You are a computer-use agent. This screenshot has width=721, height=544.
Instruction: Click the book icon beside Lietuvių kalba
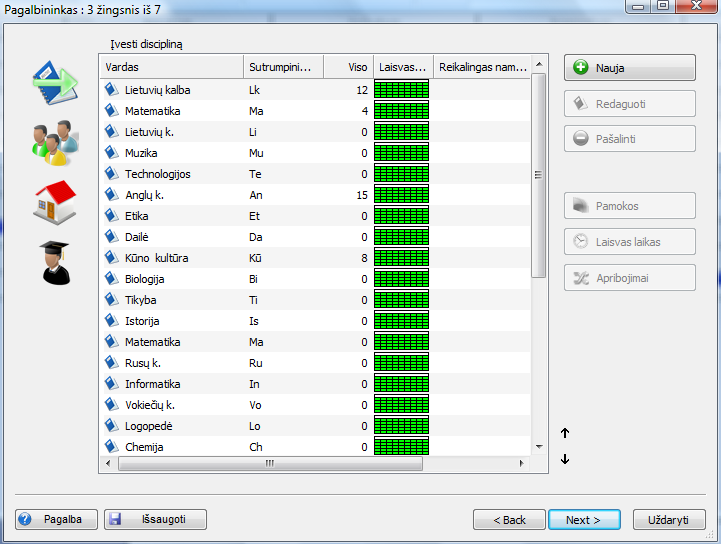(x=112, y=90)
